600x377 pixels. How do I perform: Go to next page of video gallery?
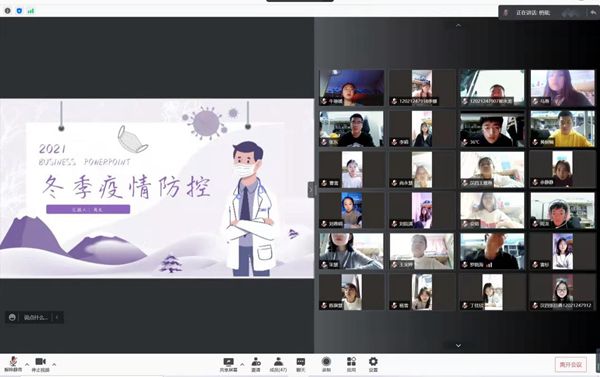[458, 346]
